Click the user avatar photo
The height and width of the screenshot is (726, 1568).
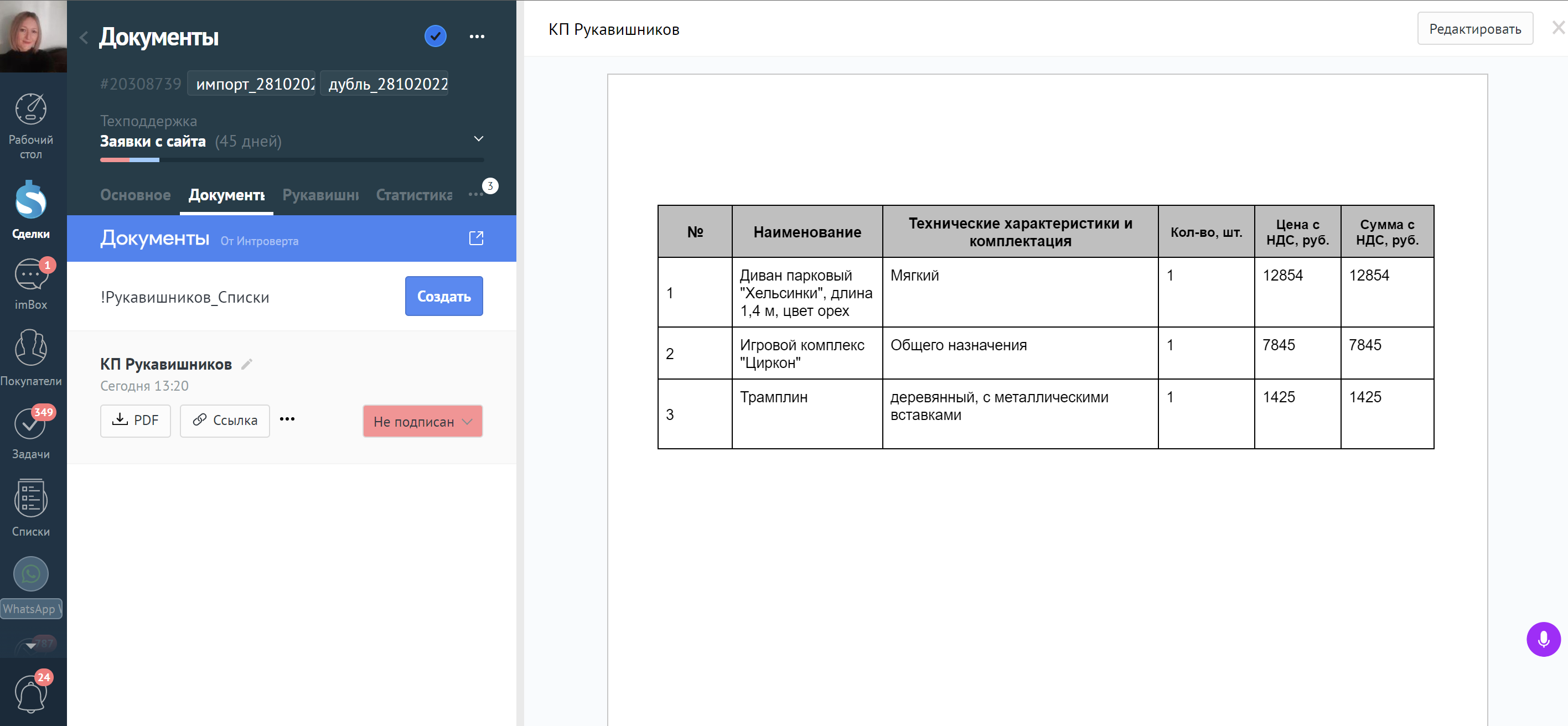[x=33, y=35]
